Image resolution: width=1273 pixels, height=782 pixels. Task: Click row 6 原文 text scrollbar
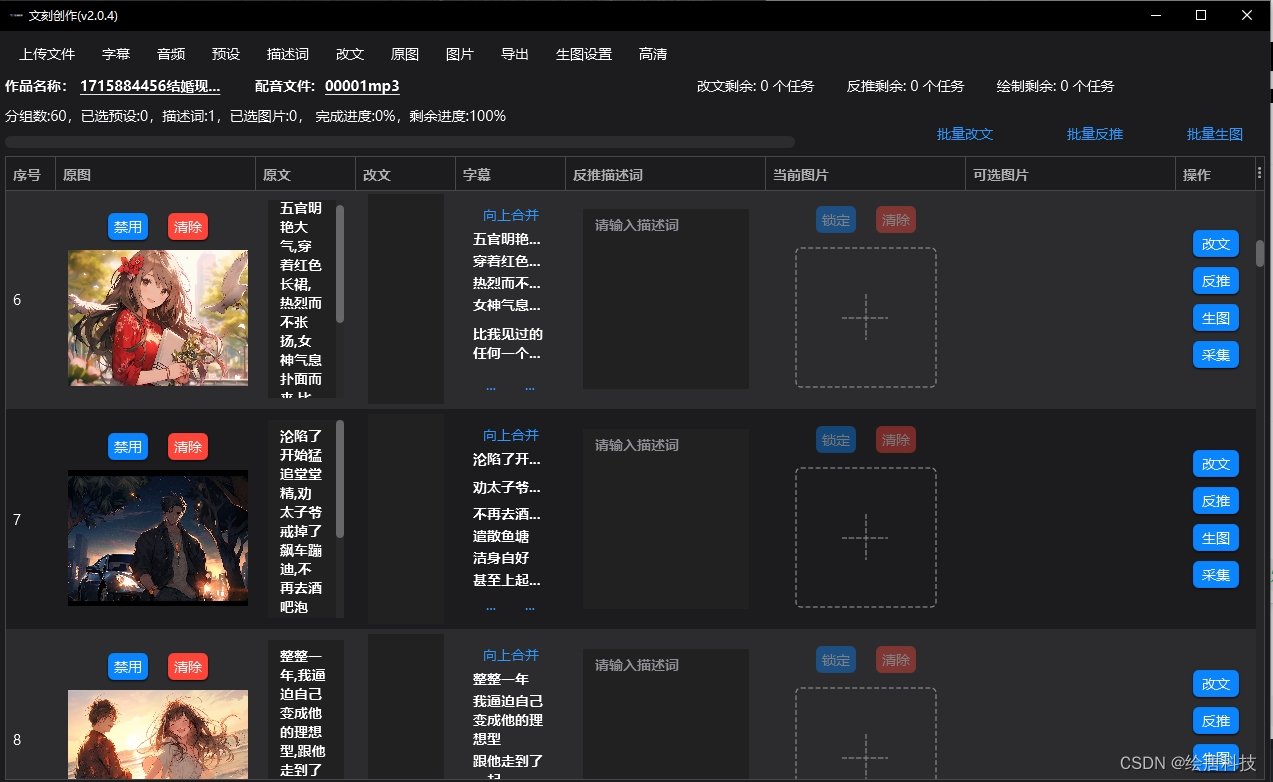[340, 264]
